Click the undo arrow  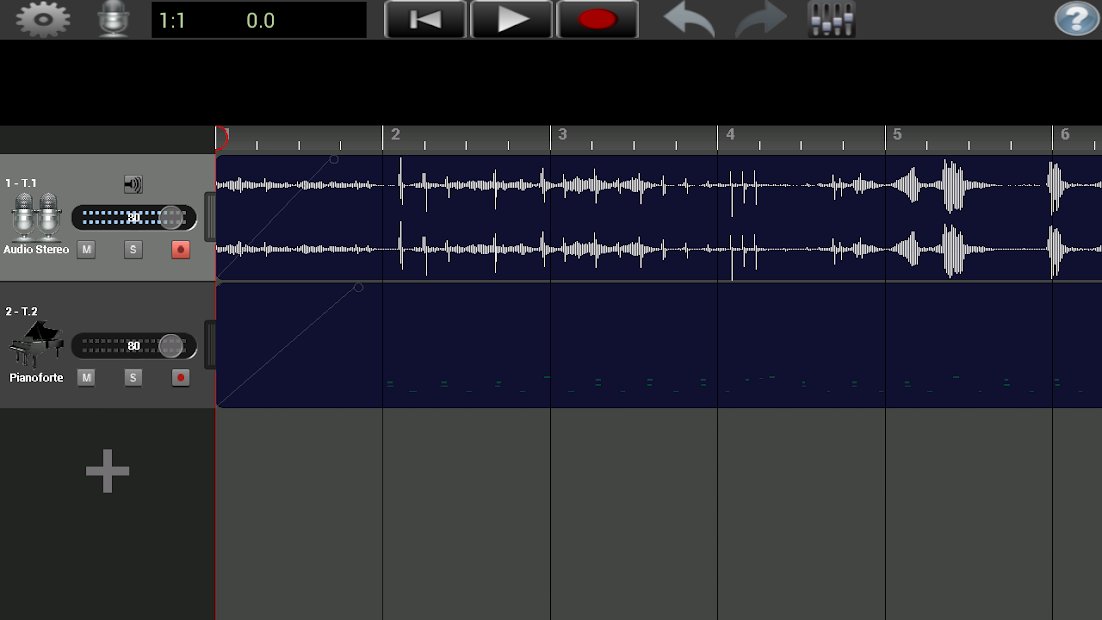pos(687,18)
